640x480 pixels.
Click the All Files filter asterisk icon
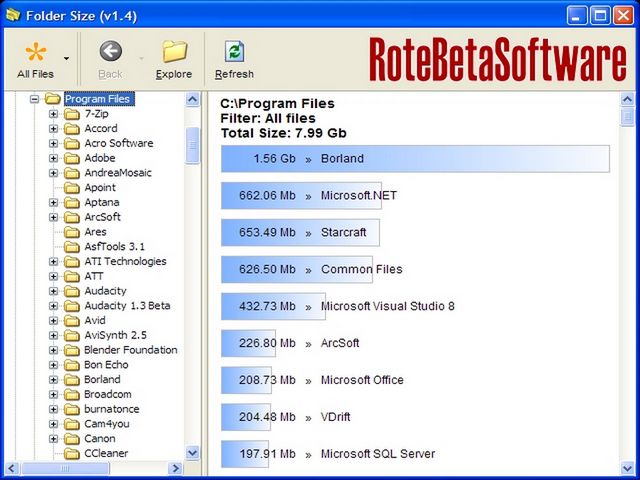[36, 52]
